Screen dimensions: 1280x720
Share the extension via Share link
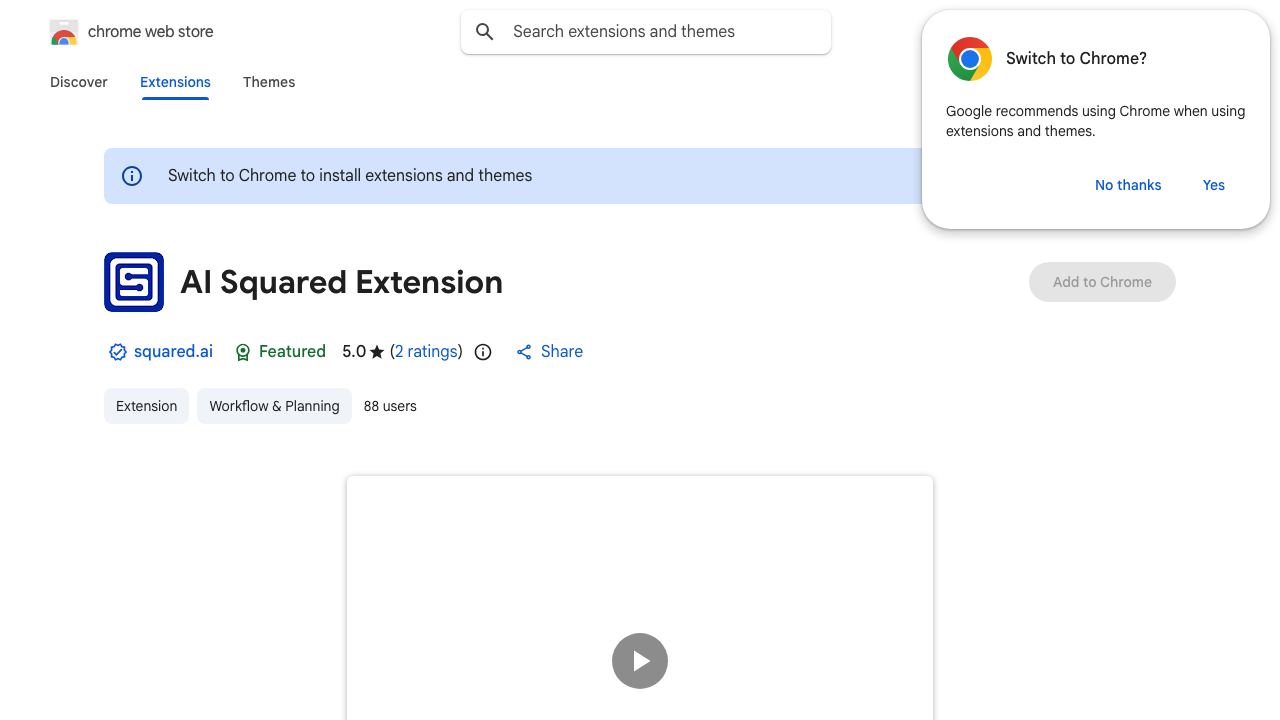pos(549,352)
